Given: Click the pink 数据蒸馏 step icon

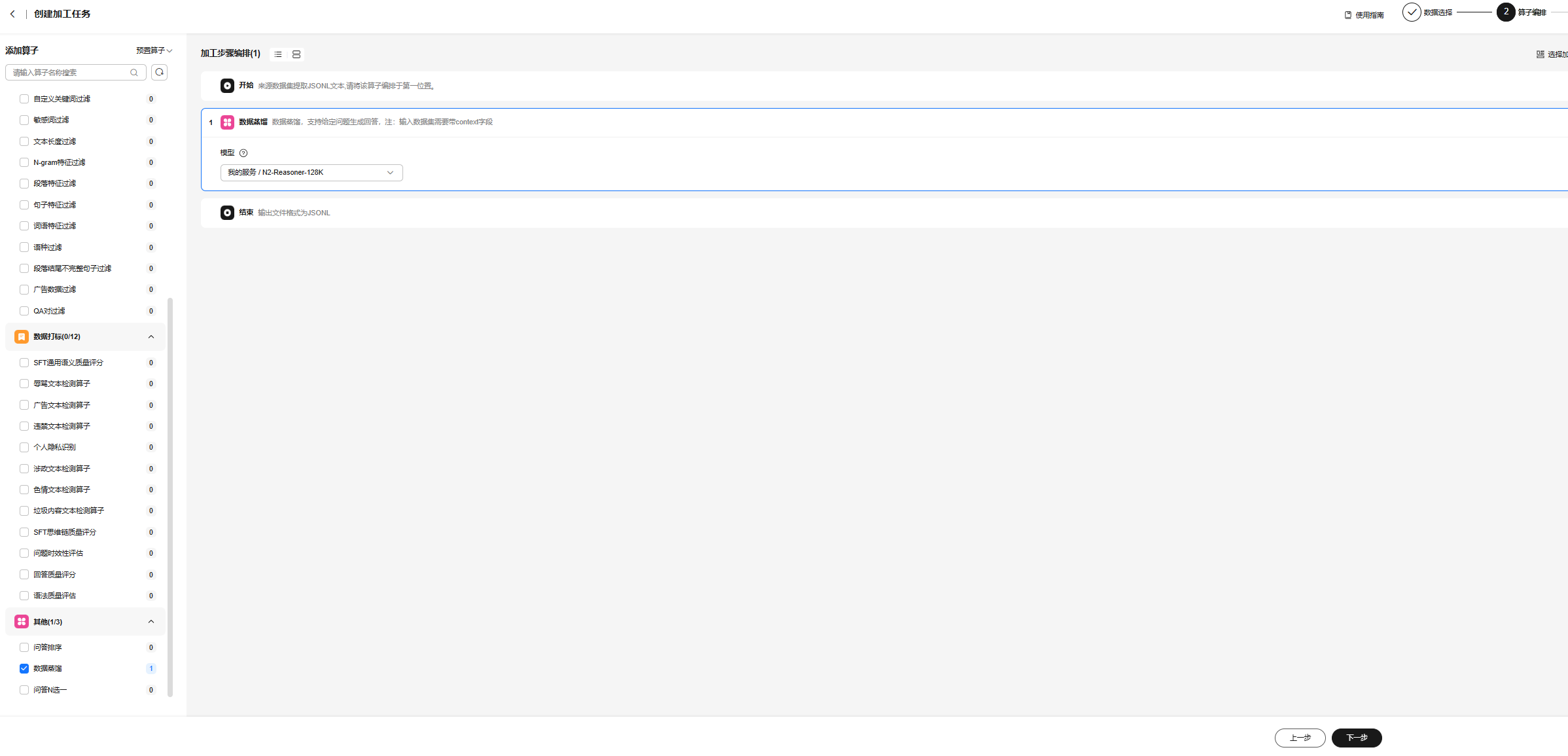Looking at the screenshot, I should tap(227, 122).
